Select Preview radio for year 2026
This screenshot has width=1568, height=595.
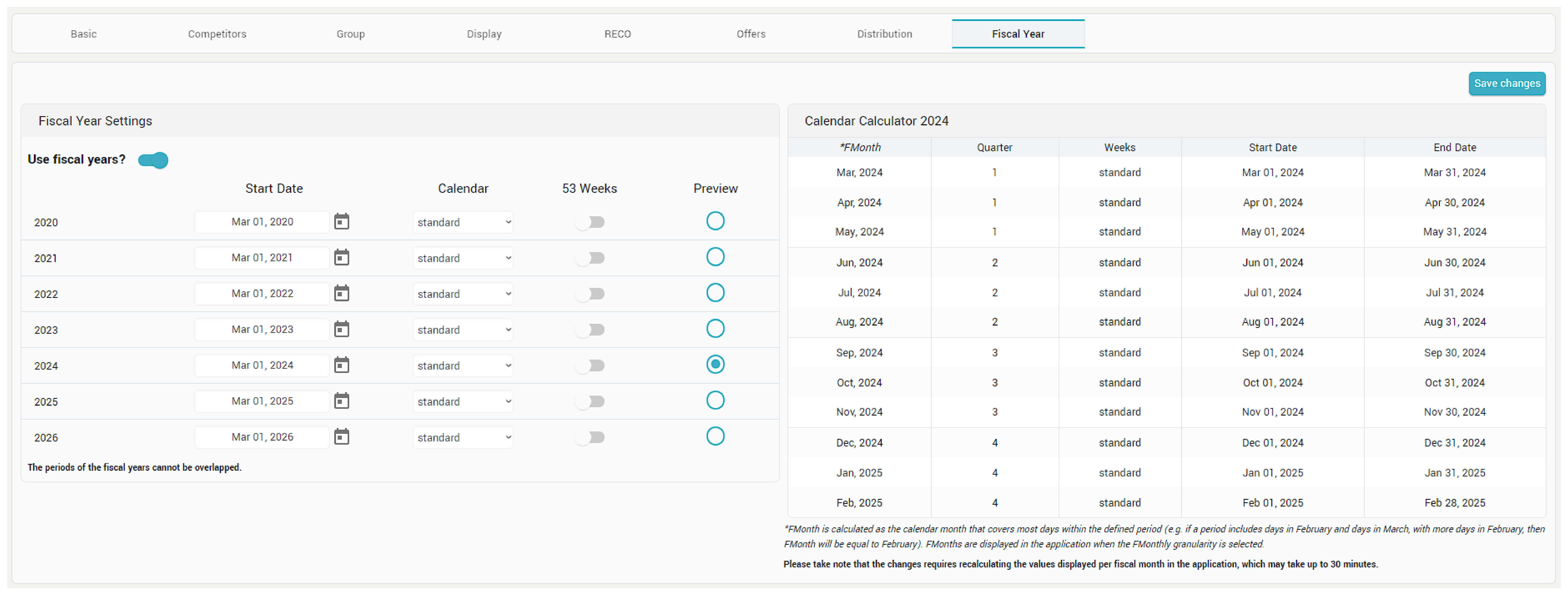(x=715, y=436)
